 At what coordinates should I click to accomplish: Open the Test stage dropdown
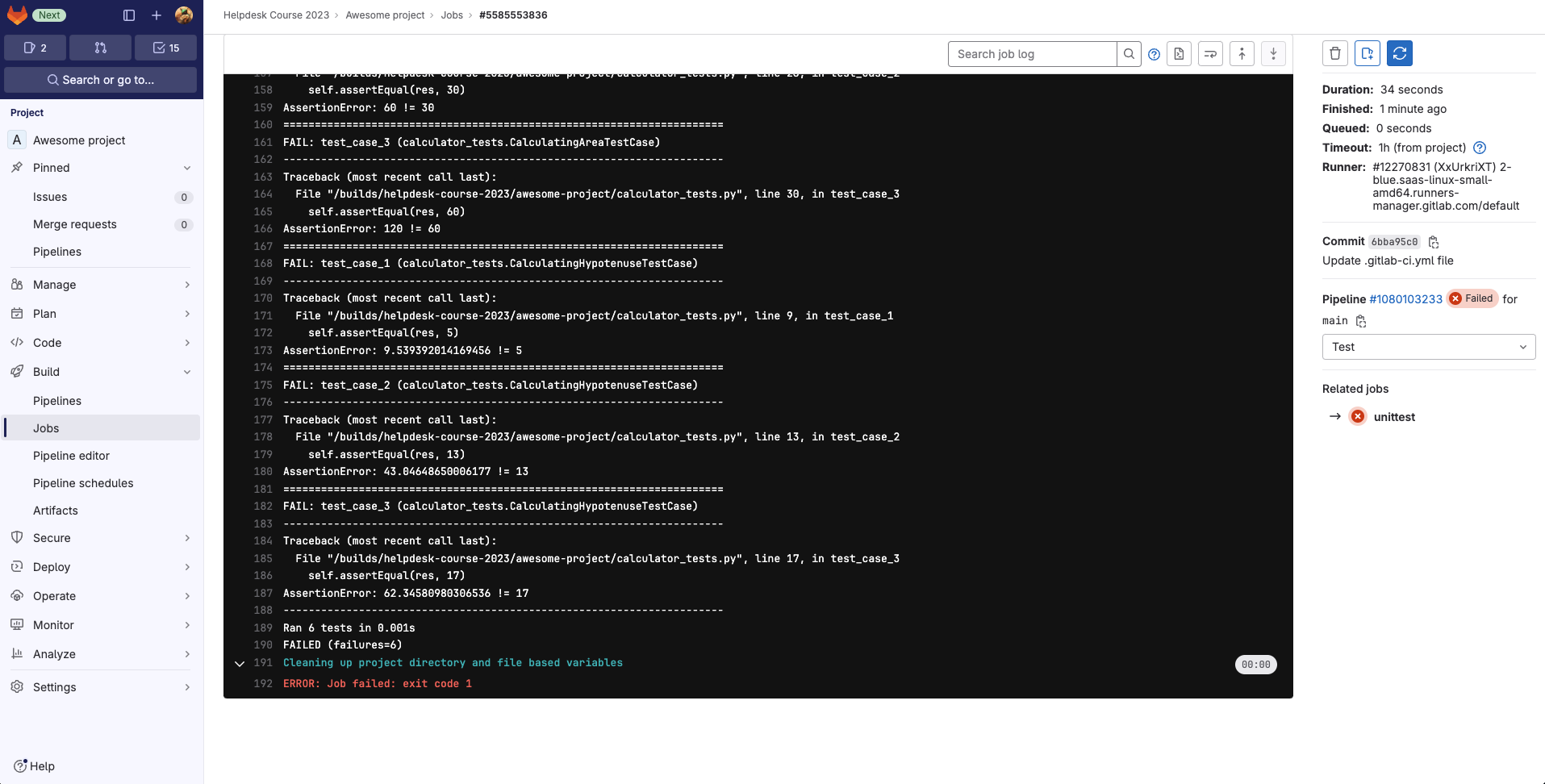pyautogui.click(x=1428, y=347)
